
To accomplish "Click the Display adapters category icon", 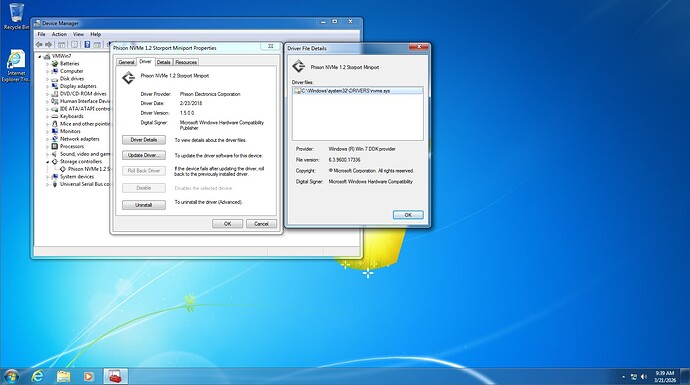I will [x=55, y=86].
